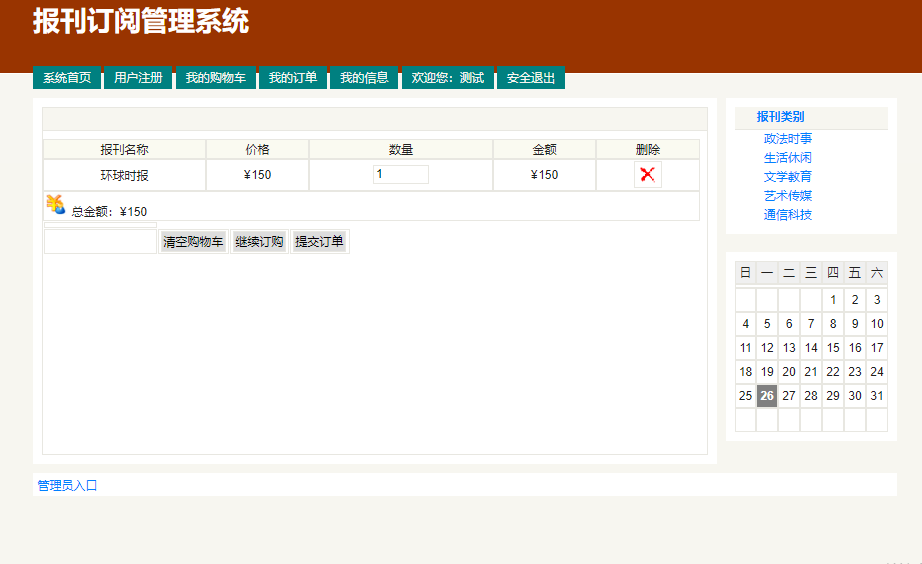Select calendar date 31

(x=877, y=396)
